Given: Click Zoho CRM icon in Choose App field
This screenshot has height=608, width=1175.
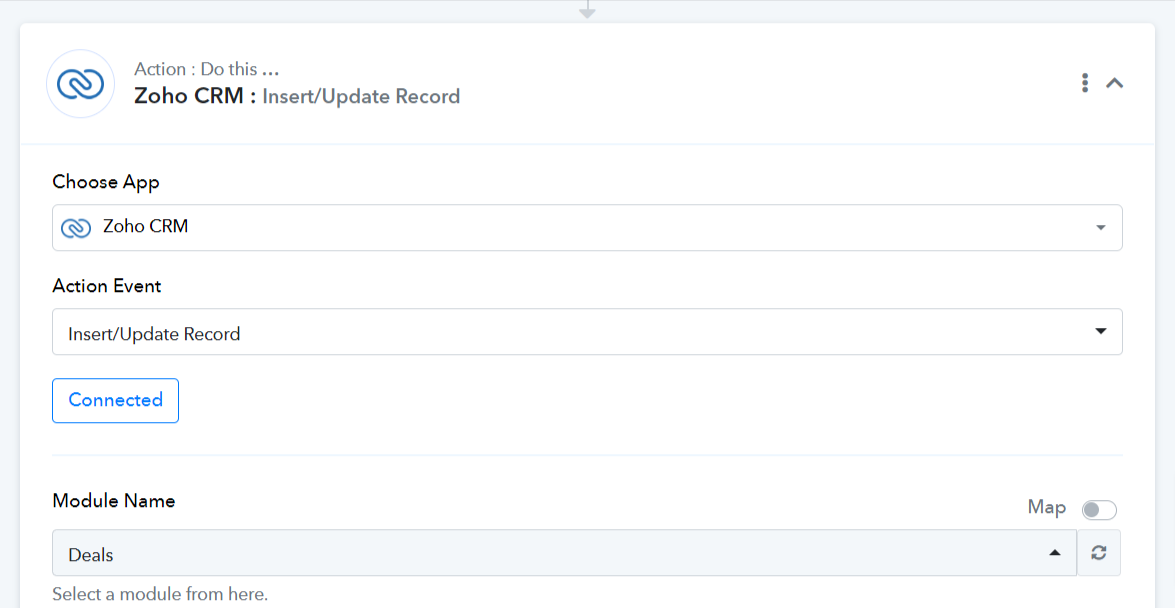Looking at the screenshot, I should click(x=76, y=227).
